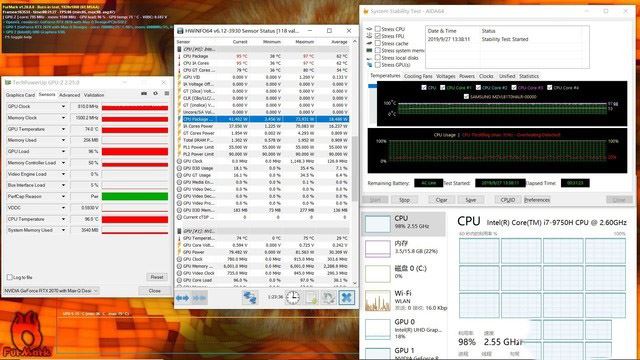Enable Stress cache checkbox

click(378, 43)
